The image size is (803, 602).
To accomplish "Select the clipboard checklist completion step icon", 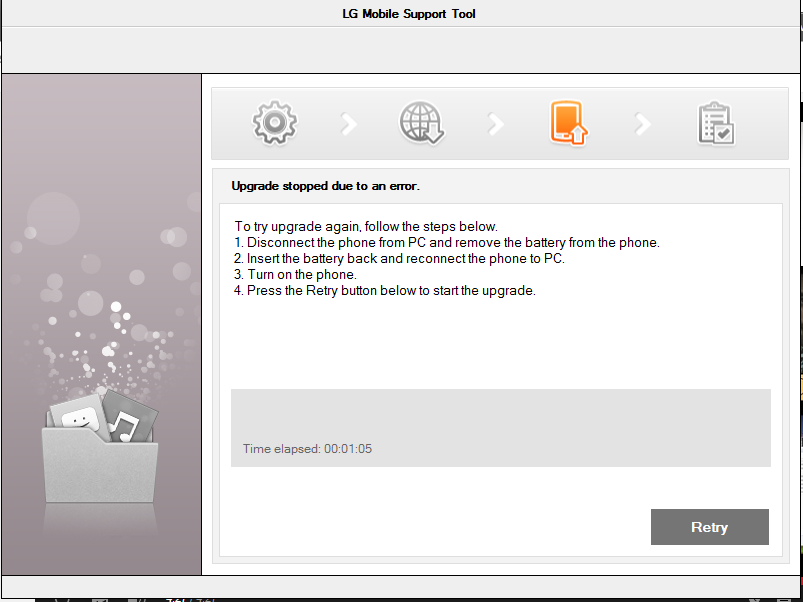I will pos(716,123).
